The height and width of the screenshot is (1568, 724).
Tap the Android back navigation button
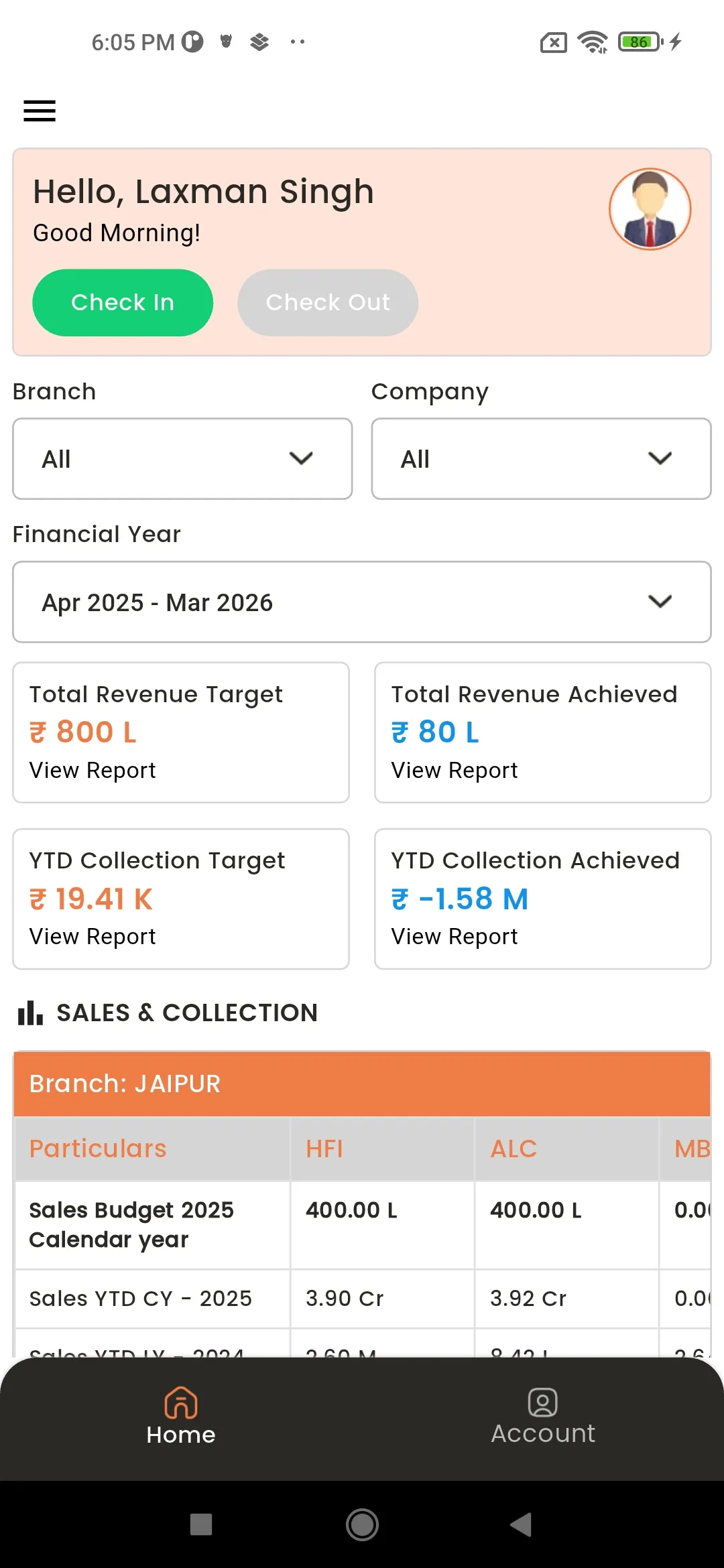click(x=521, y=1524)
